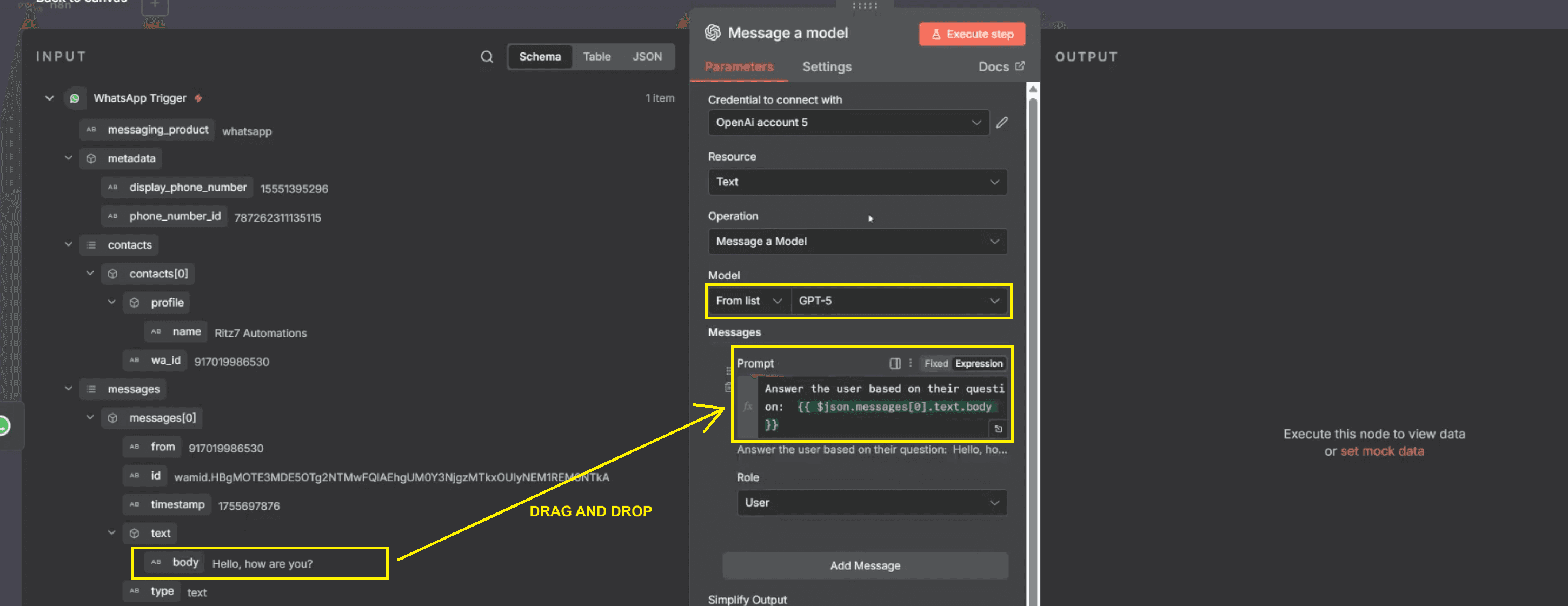
Task: Collapse the messages[0] tree item
Action: [x=90, y=417]
